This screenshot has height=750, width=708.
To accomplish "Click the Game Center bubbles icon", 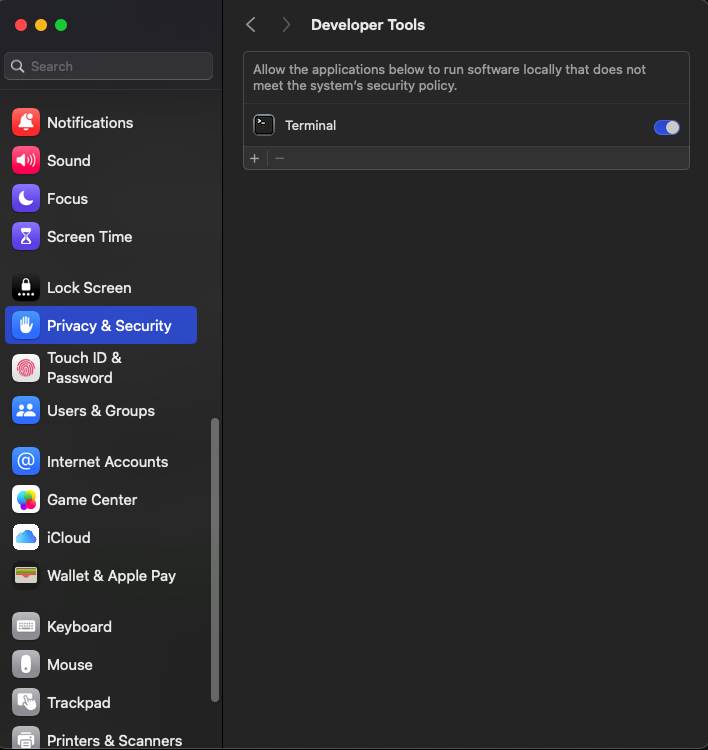I will 26,499.
